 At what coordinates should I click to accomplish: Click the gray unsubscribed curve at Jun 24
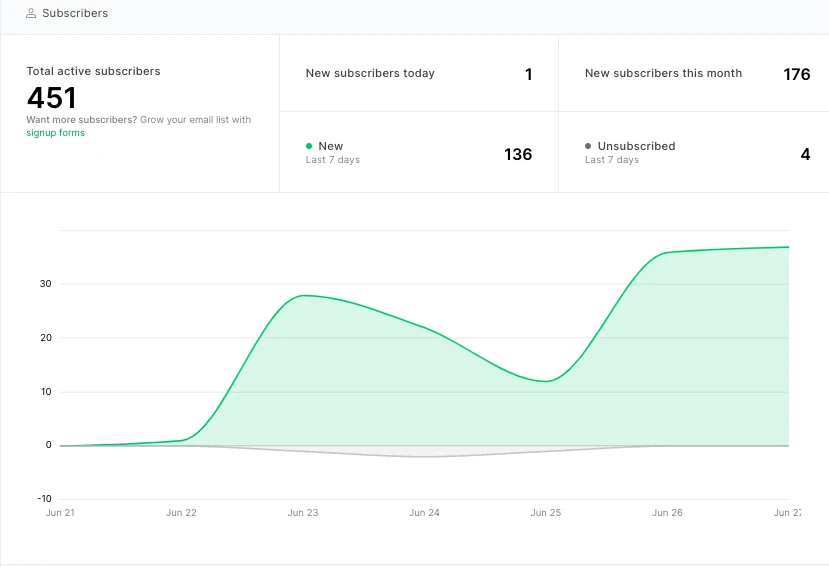[x=424, y=456]
